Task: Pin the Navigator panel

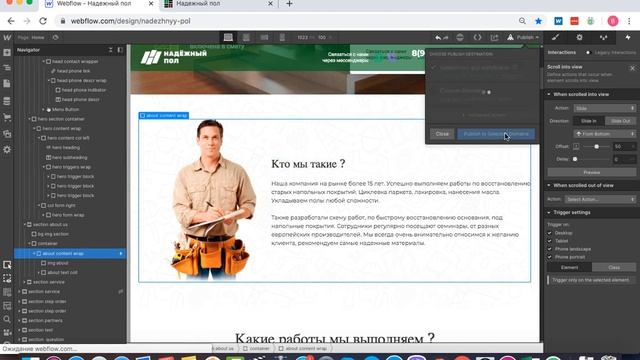Action: (120, 50)
